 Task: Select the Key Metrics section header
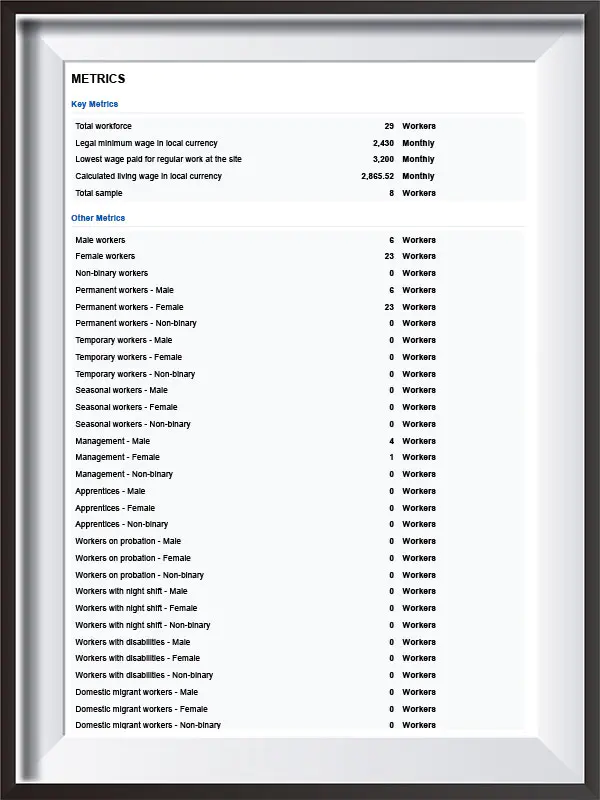[x=94, y=104]
